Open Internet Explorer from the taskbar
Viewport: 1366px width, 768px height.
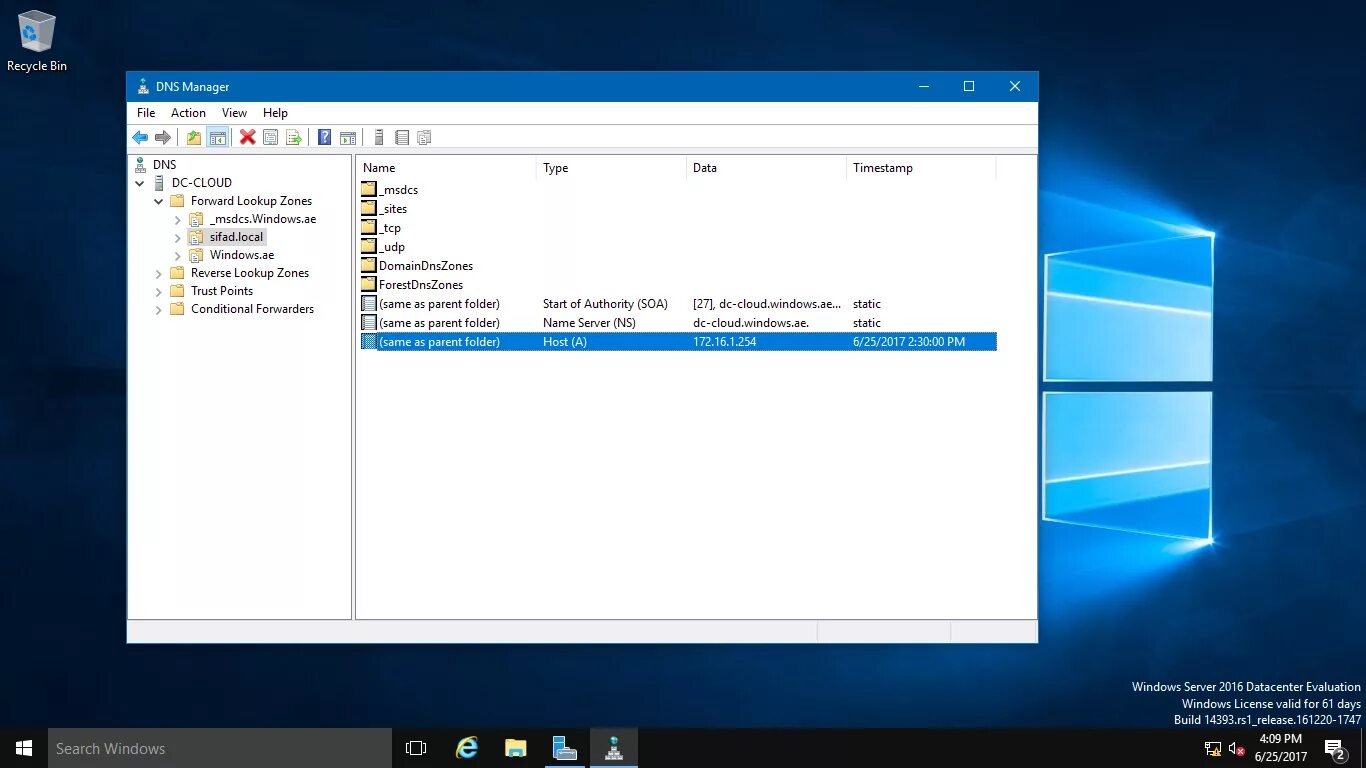465,747
